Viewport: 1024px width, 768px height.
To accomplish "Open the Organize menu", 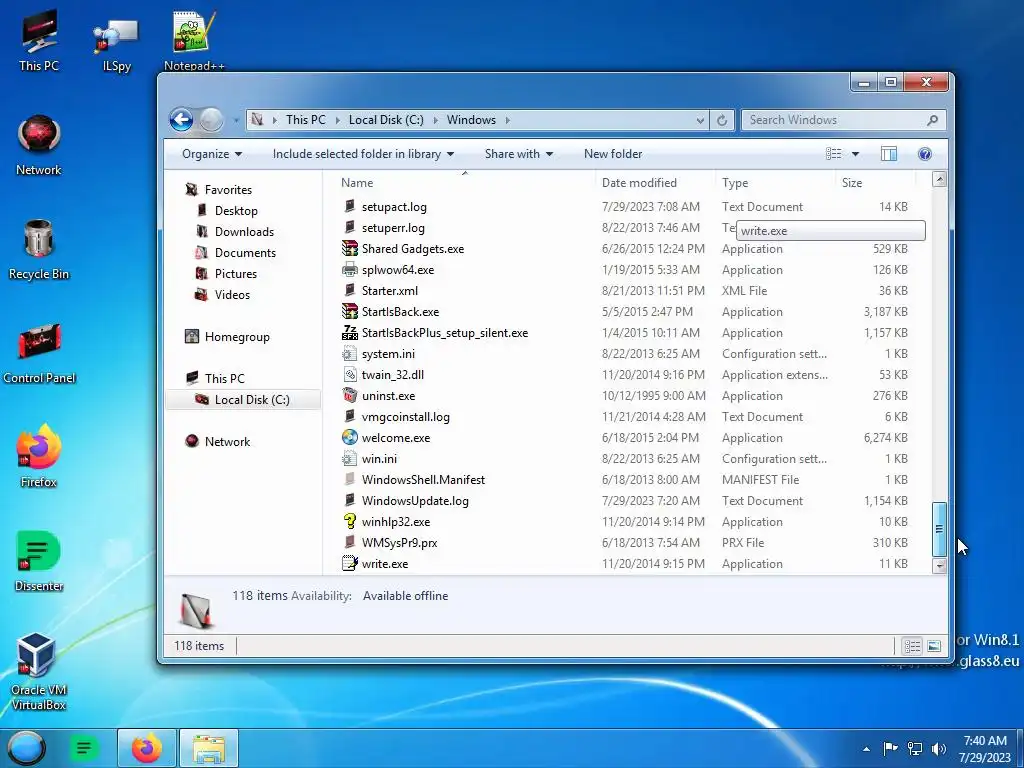I will (x=212, y=154).
